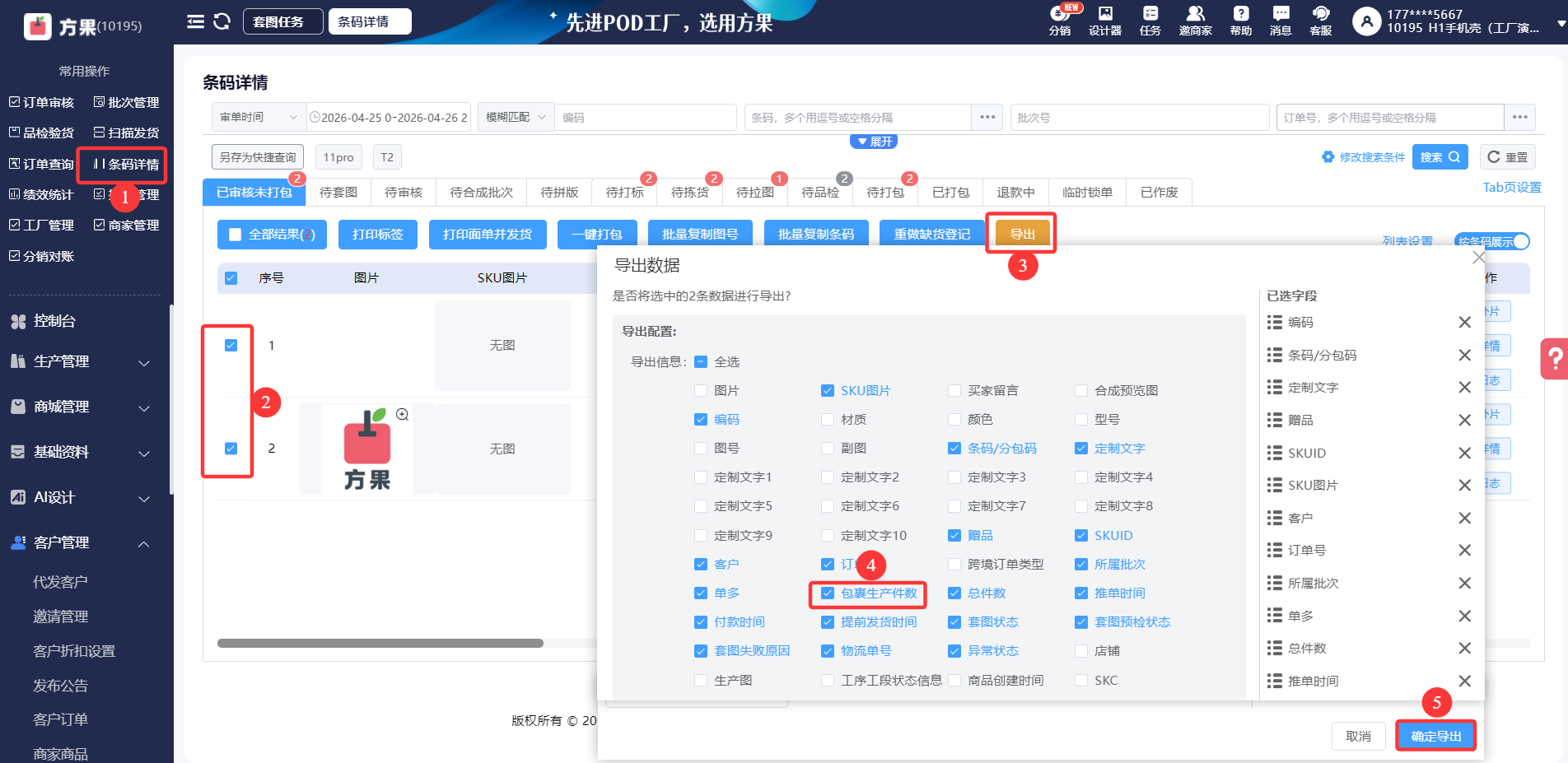The image size is (1568, 763).
Task: Switch to the 待套图 tab
Action: [338, 193]
